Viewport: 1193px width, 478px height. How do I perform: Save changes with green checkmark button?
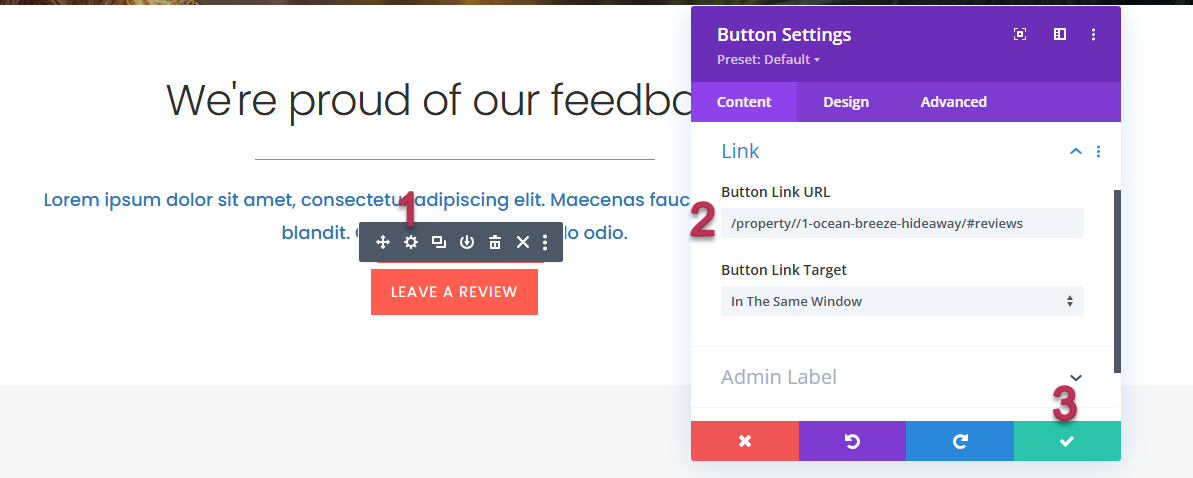coord(1067,441)
